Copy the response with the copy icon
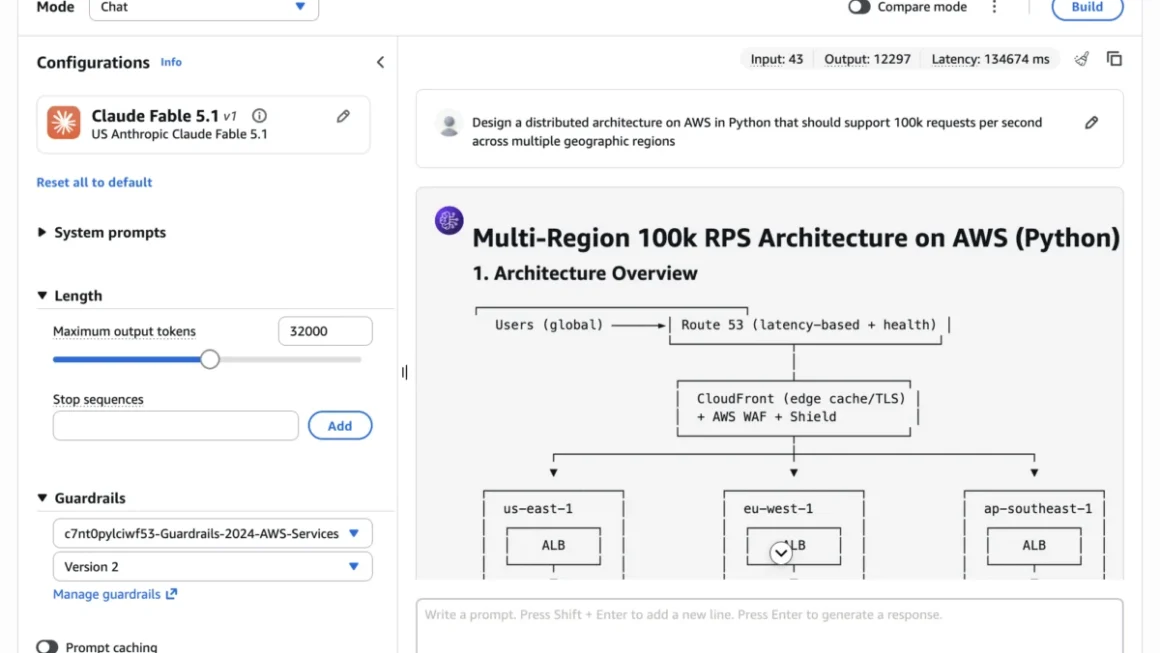The image size is (1160, 653). click(x=1114, y=59)
